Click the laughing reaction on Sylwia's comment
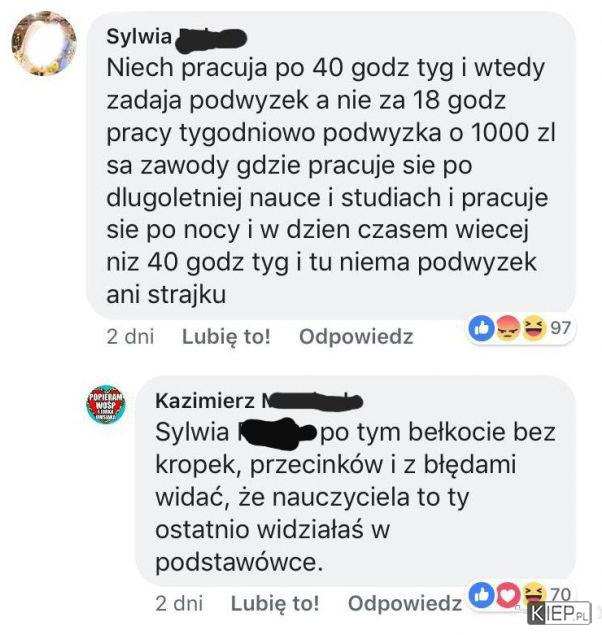 point(534,328)
